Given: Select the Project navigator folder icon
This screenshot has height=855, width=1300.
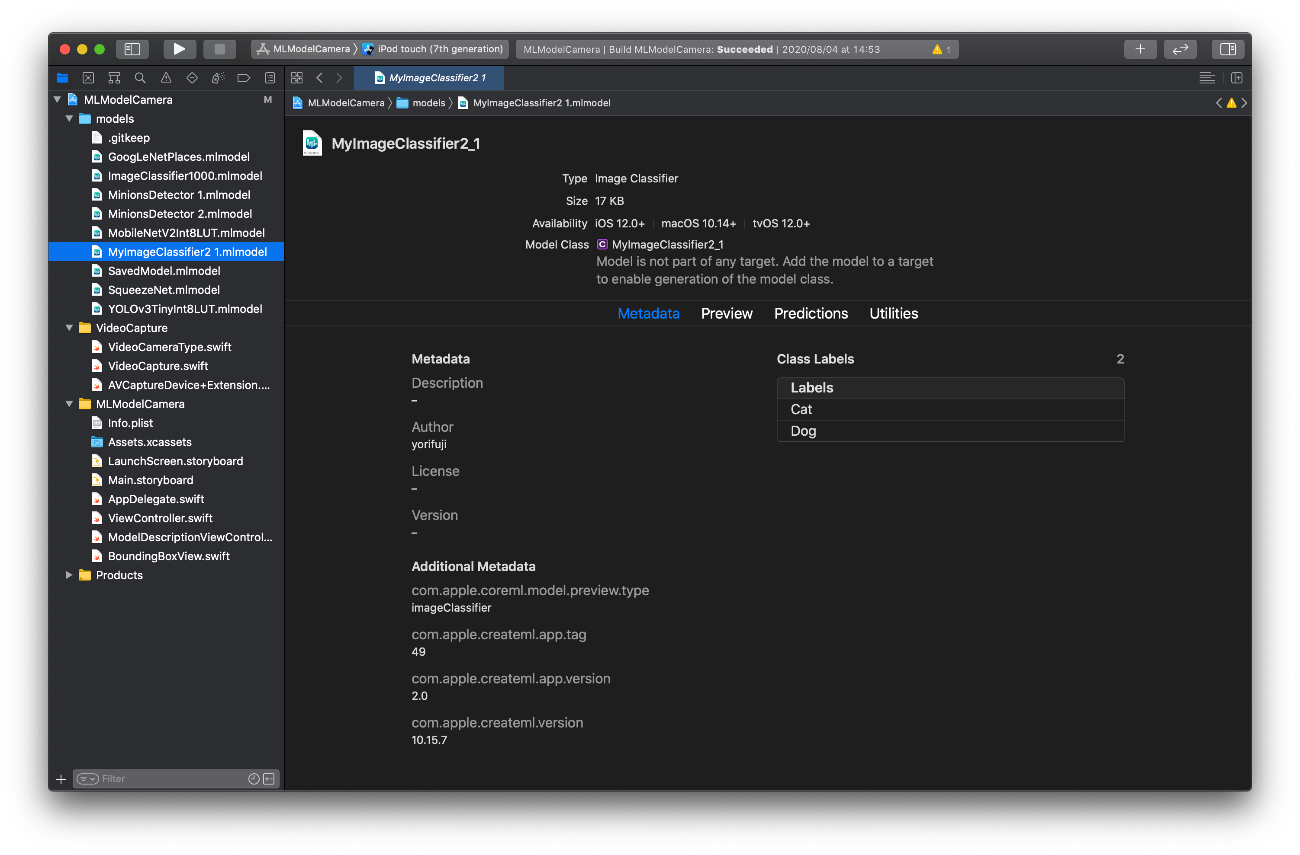Looking at the screenshot, I should [x=63, y=78].
